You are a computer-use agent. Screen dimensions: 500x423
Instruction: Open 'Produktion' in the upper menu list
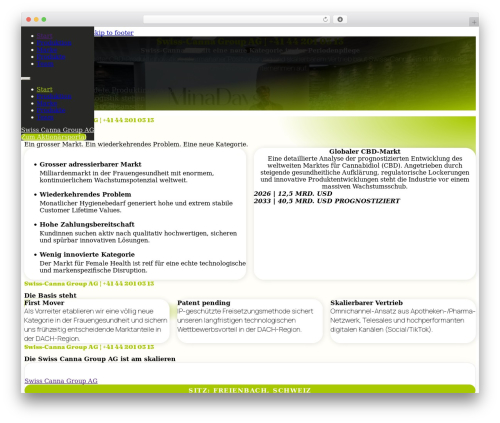tap(54, 43)
